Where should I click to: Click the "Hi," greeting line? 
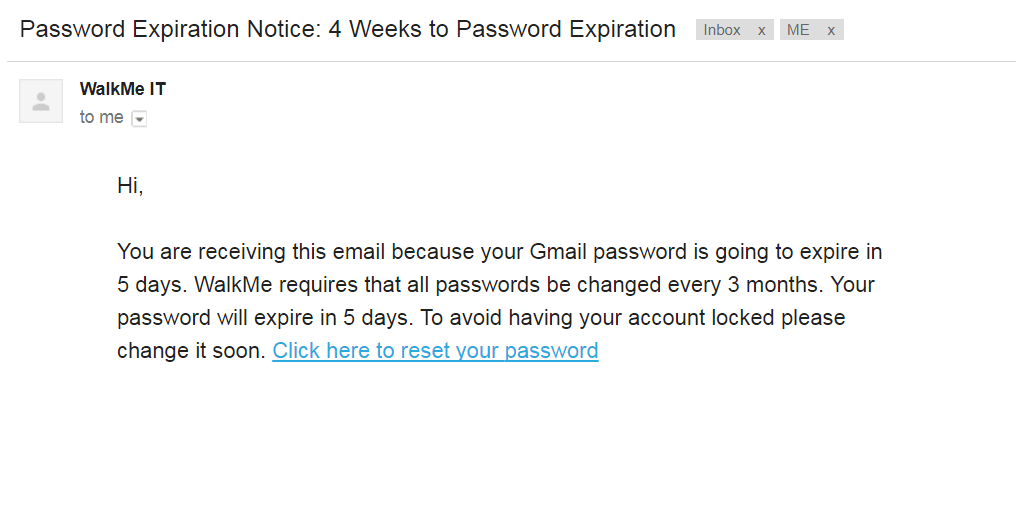click(130, 186)
